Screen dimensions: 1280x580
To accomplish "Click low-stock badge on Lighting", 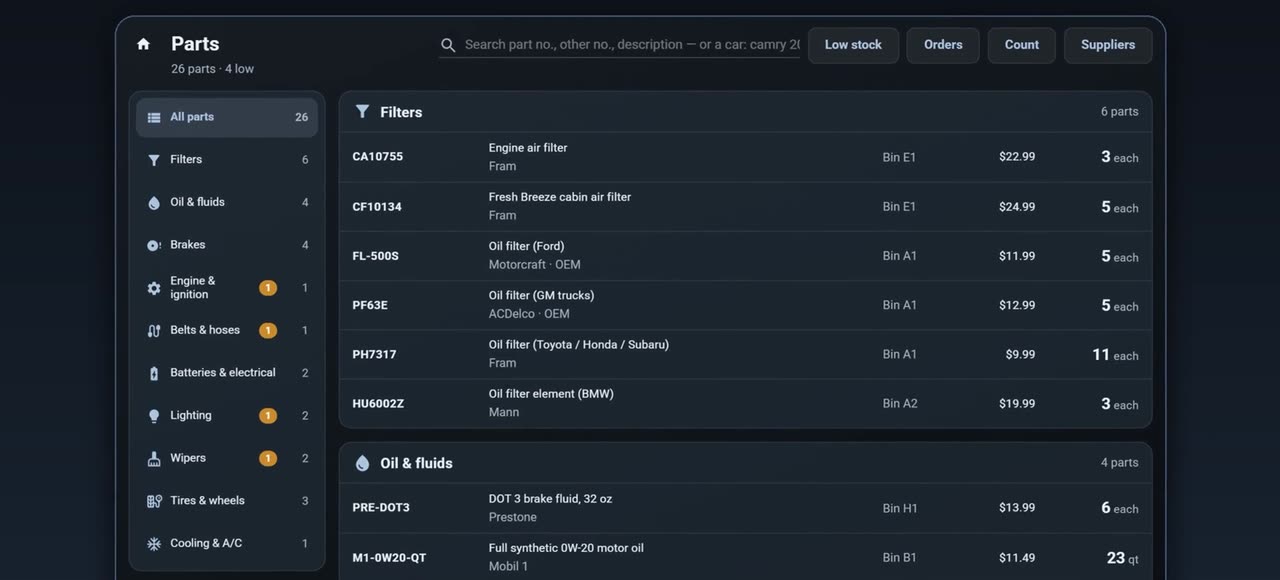I will (268, 416).
